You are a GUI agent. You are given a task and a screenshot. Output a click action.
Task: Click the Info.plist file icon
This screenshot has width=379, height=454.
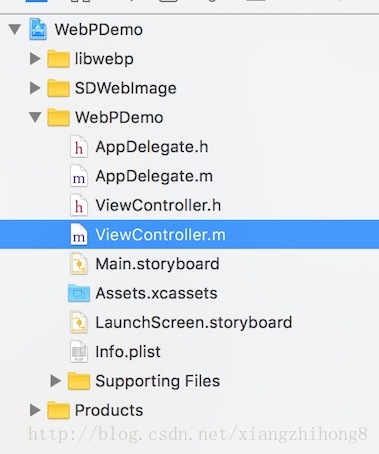tap(79, 352)
